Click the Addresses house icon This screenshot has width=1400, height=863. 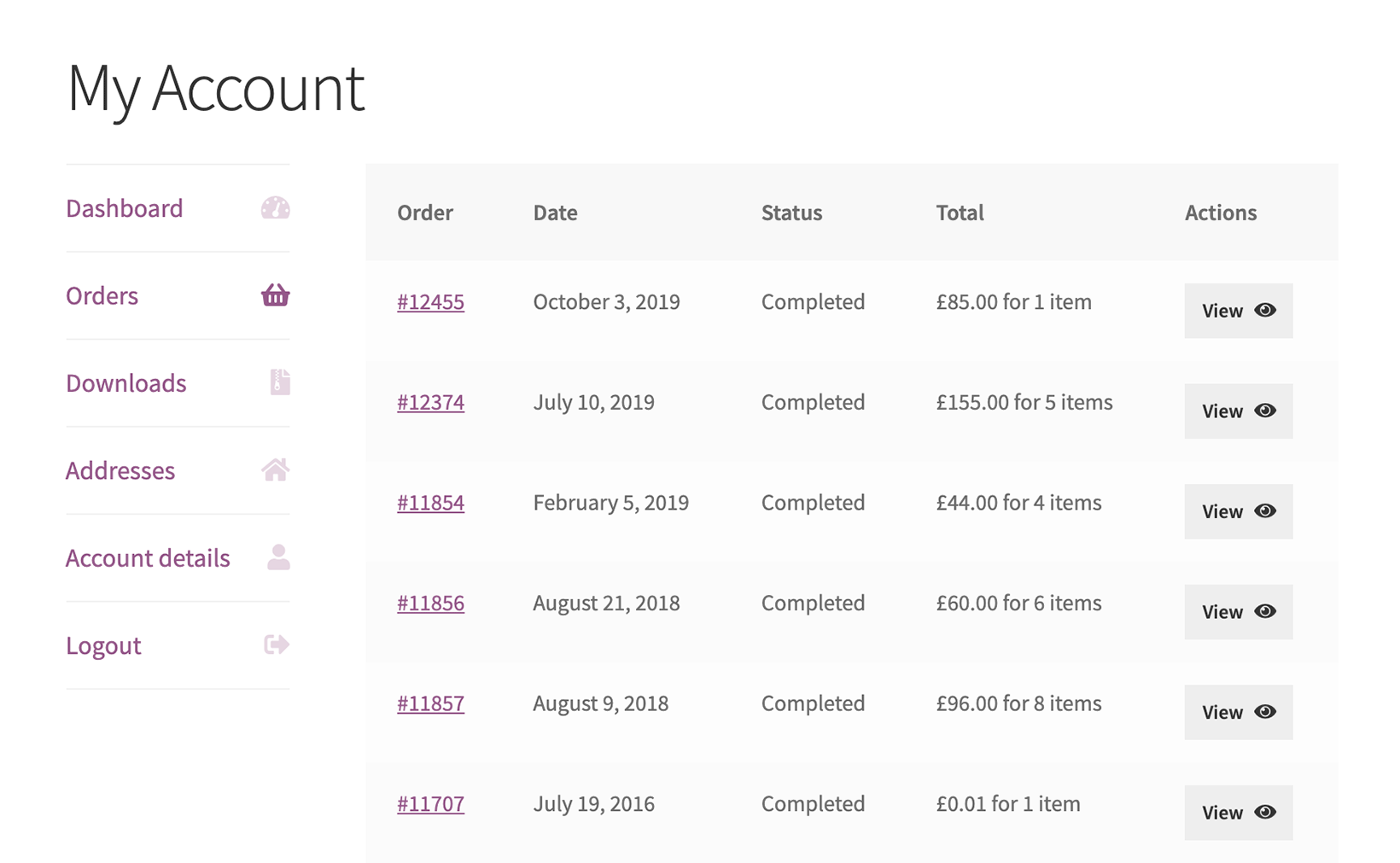tap(275, 469)
